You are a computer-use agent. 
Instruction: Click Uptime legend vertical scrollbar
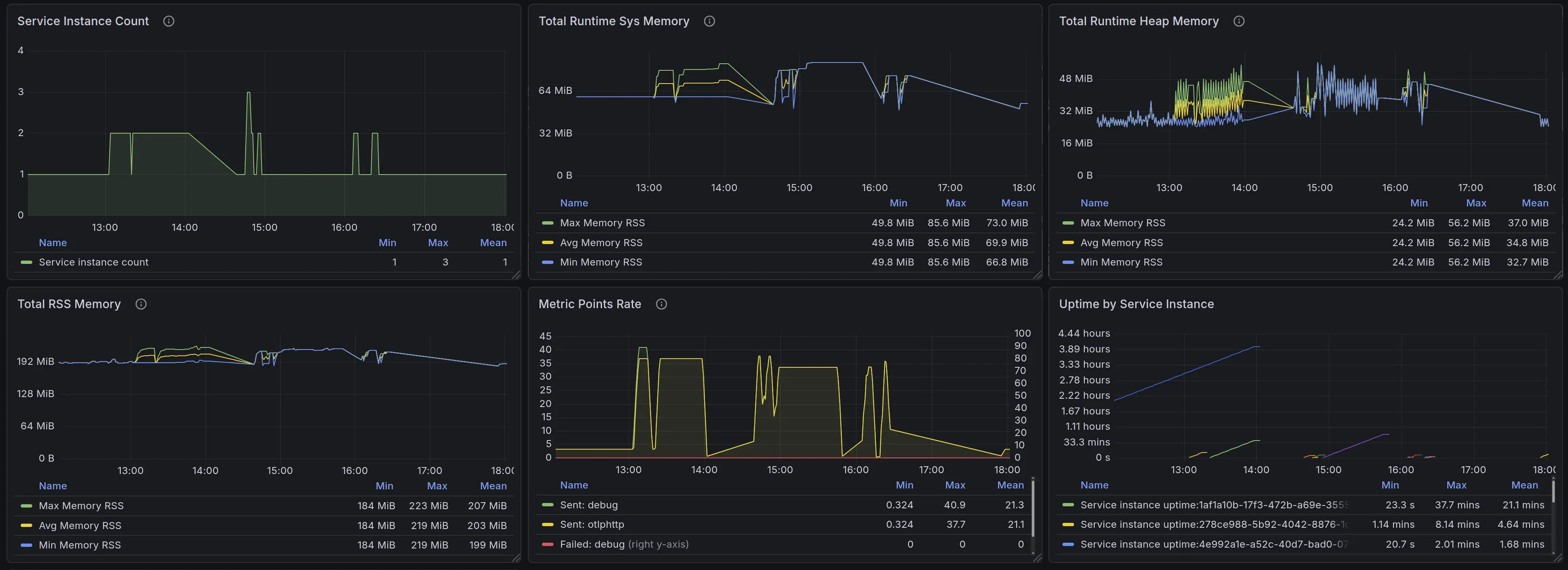click(x=1554, y=491)
